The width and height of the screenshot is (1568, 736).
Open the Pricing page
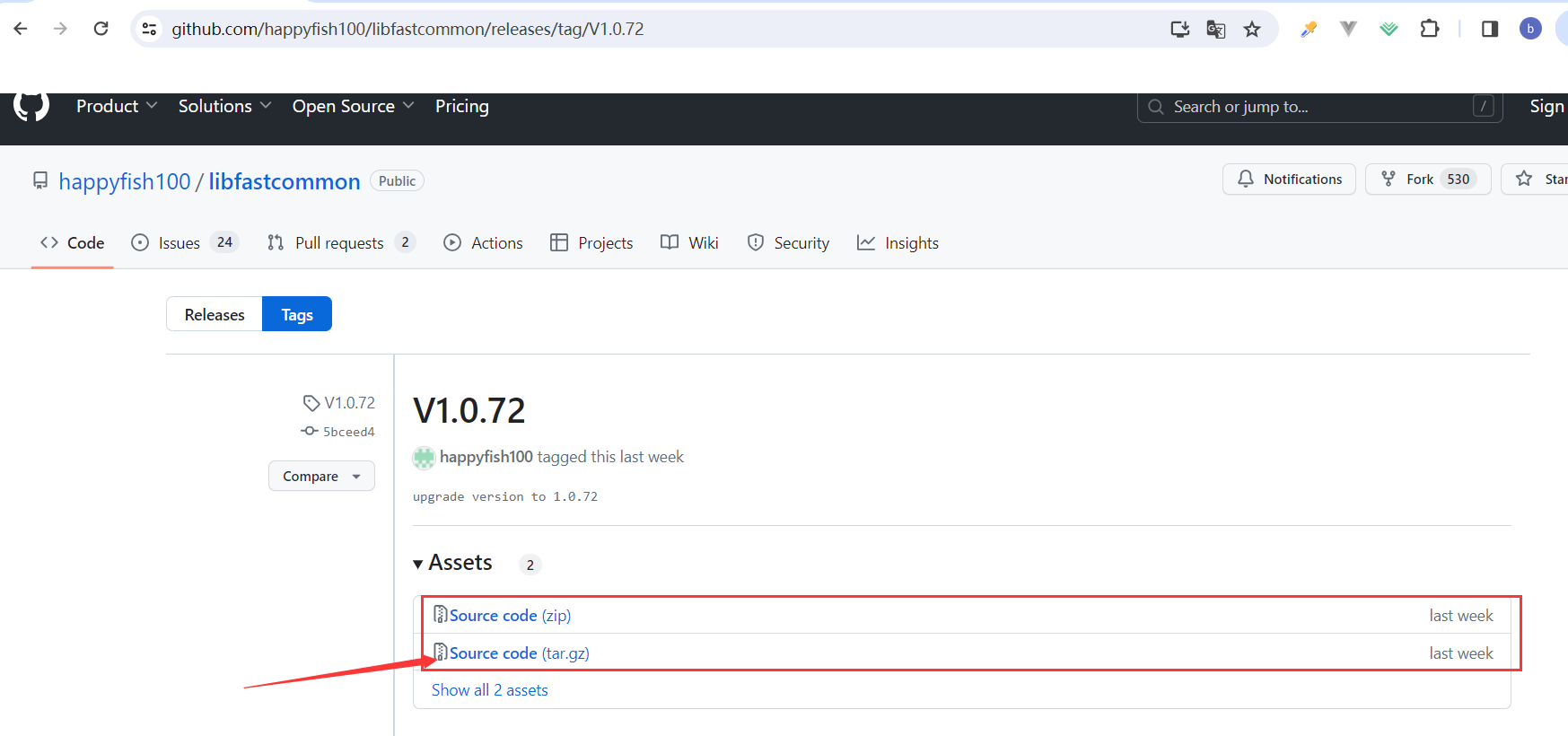coord(462,106)
